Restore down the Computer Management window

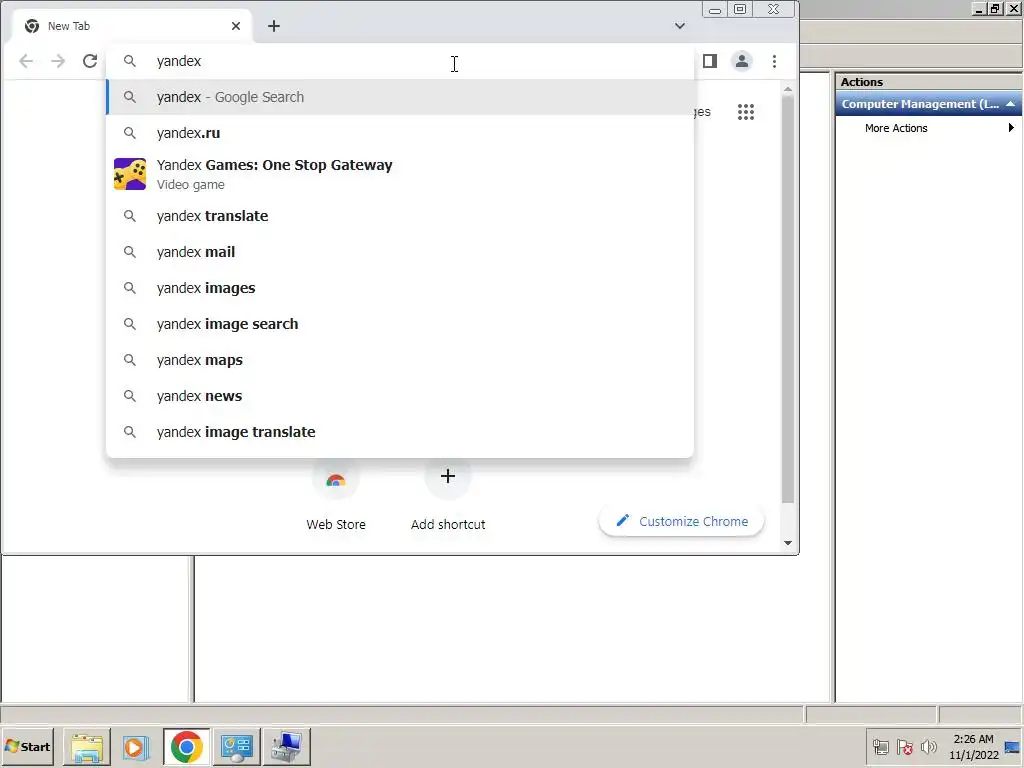point(995,8)
